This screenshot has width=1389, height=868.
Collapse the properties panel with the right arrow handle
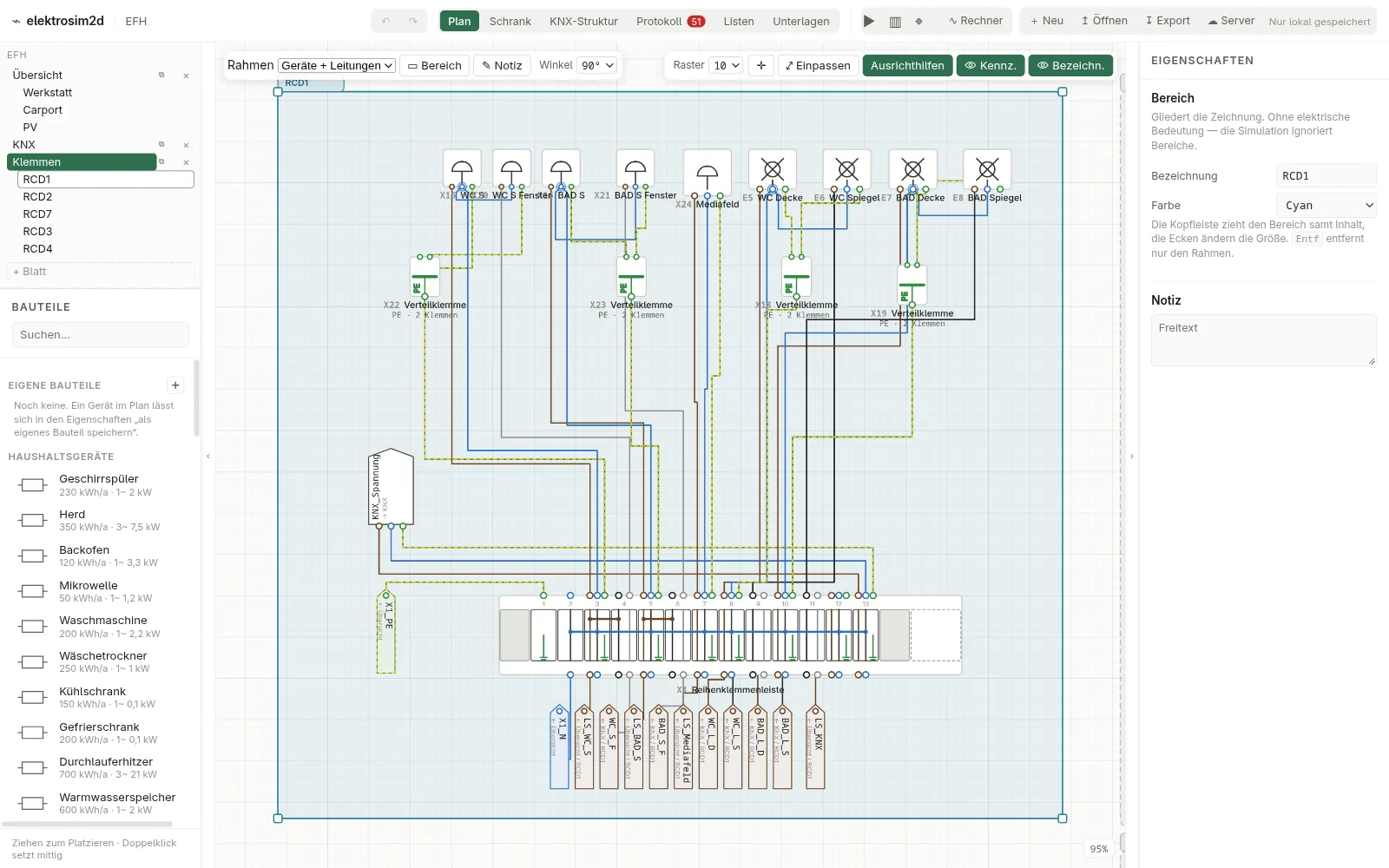[1131, 456]
